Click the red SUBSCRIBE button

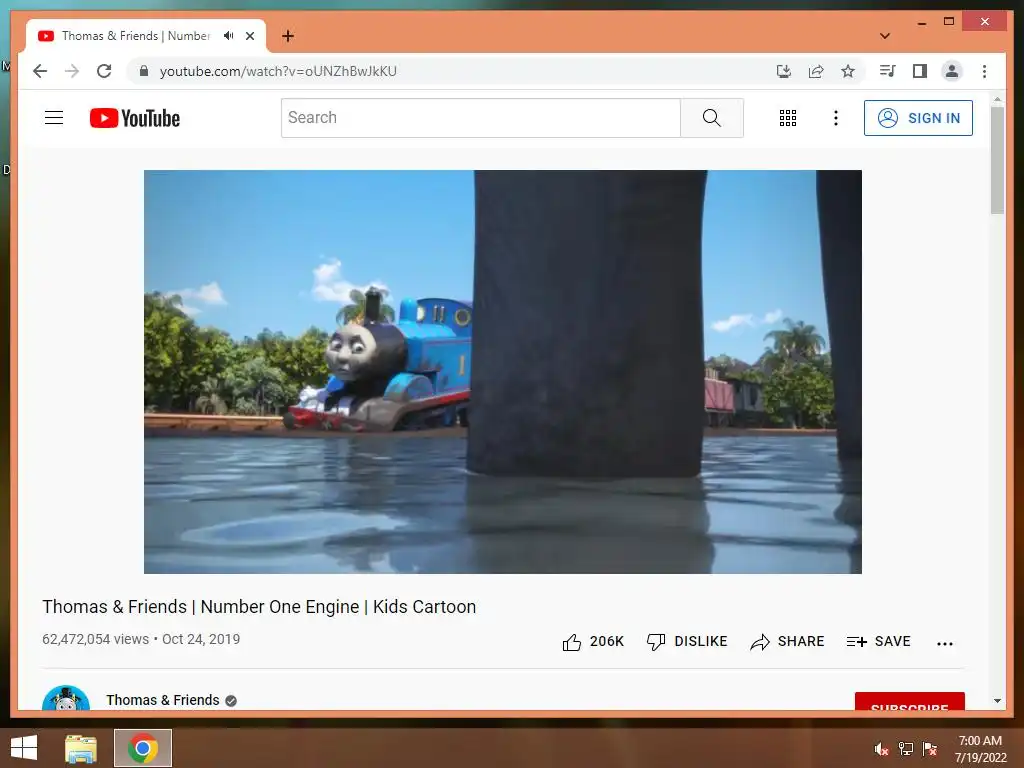pyautogui.click(x=909, y=701)
